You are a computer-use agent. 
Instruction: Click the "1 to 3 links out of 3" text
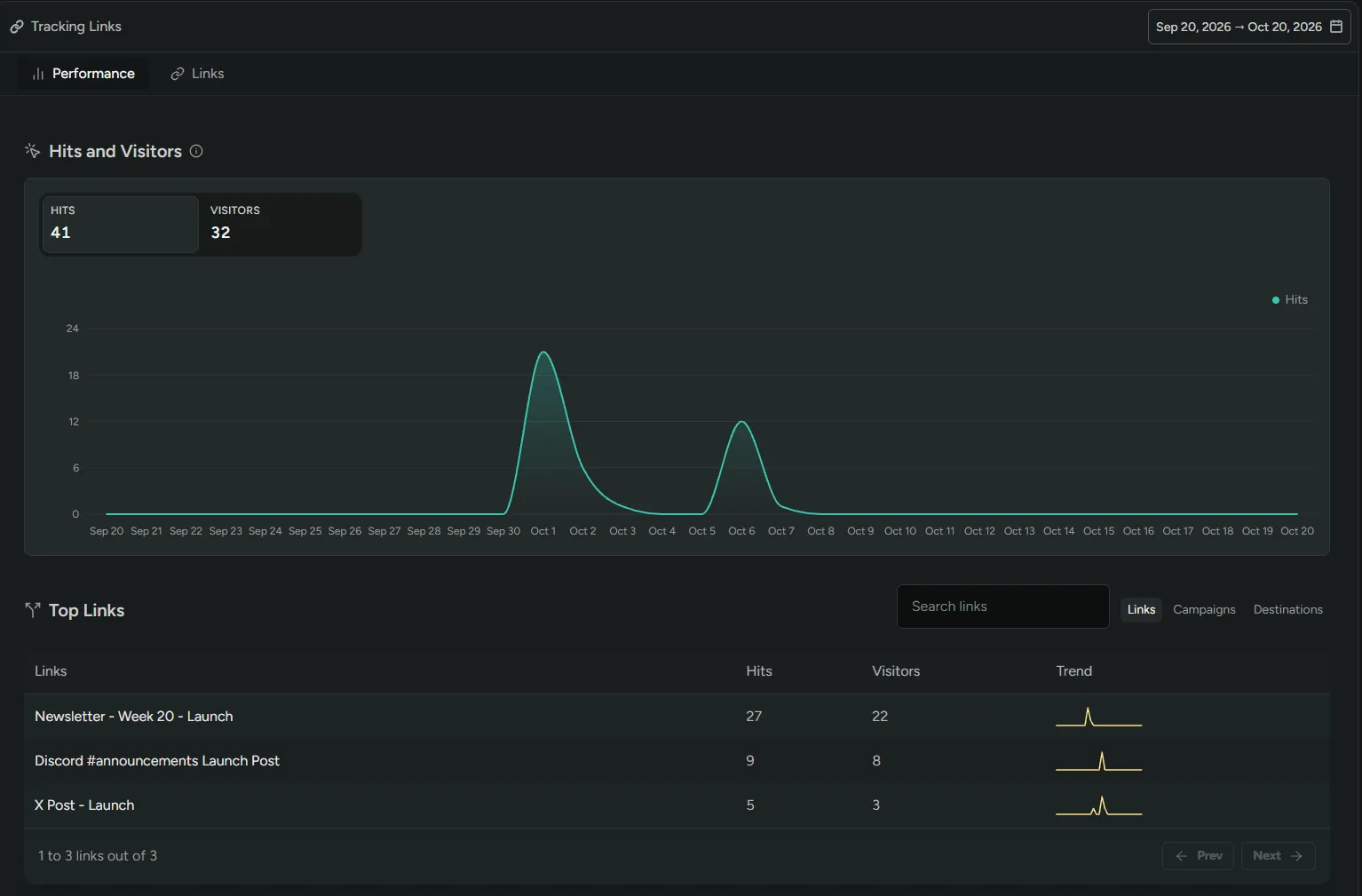pos(98,856)
